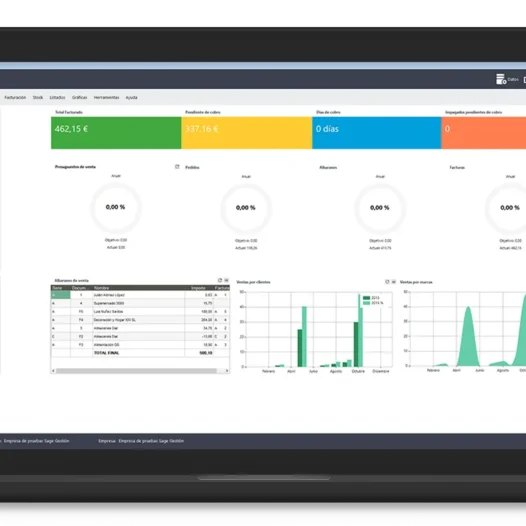This screenshot has height=526, width=526.
Task: Click the Albaranes de venta title
Action: point(71,280)
